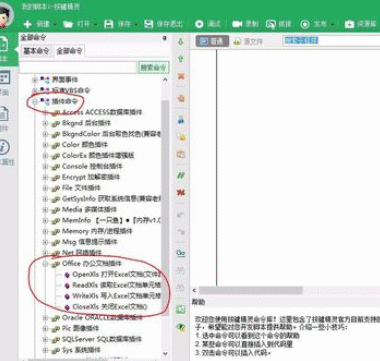Open the dropdown arrow next to 打开

click(96, 24)
